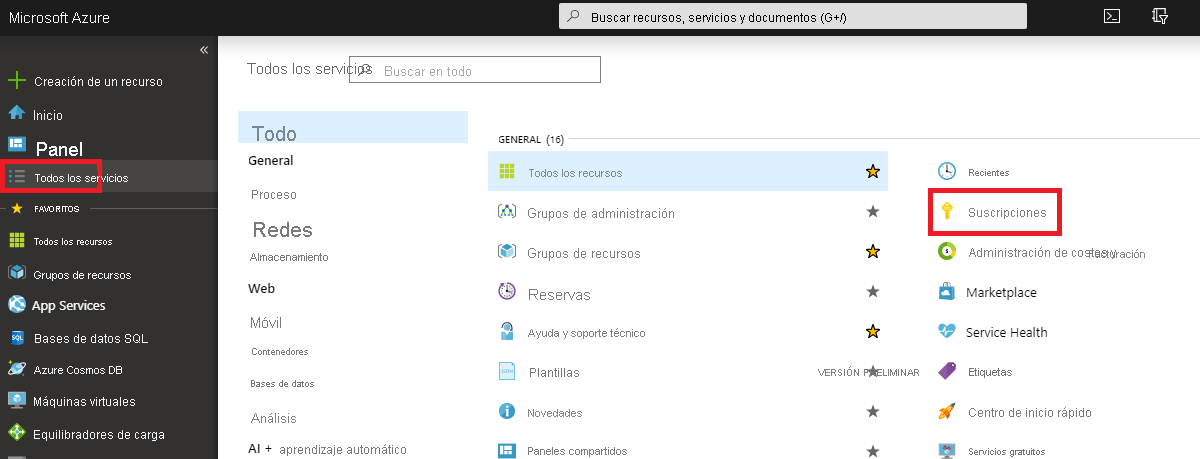The height and width of the screenshot is (459, 1200).
Task: Focus the Buscar recursos, servicios y documentos box
Action: point(793,17)
